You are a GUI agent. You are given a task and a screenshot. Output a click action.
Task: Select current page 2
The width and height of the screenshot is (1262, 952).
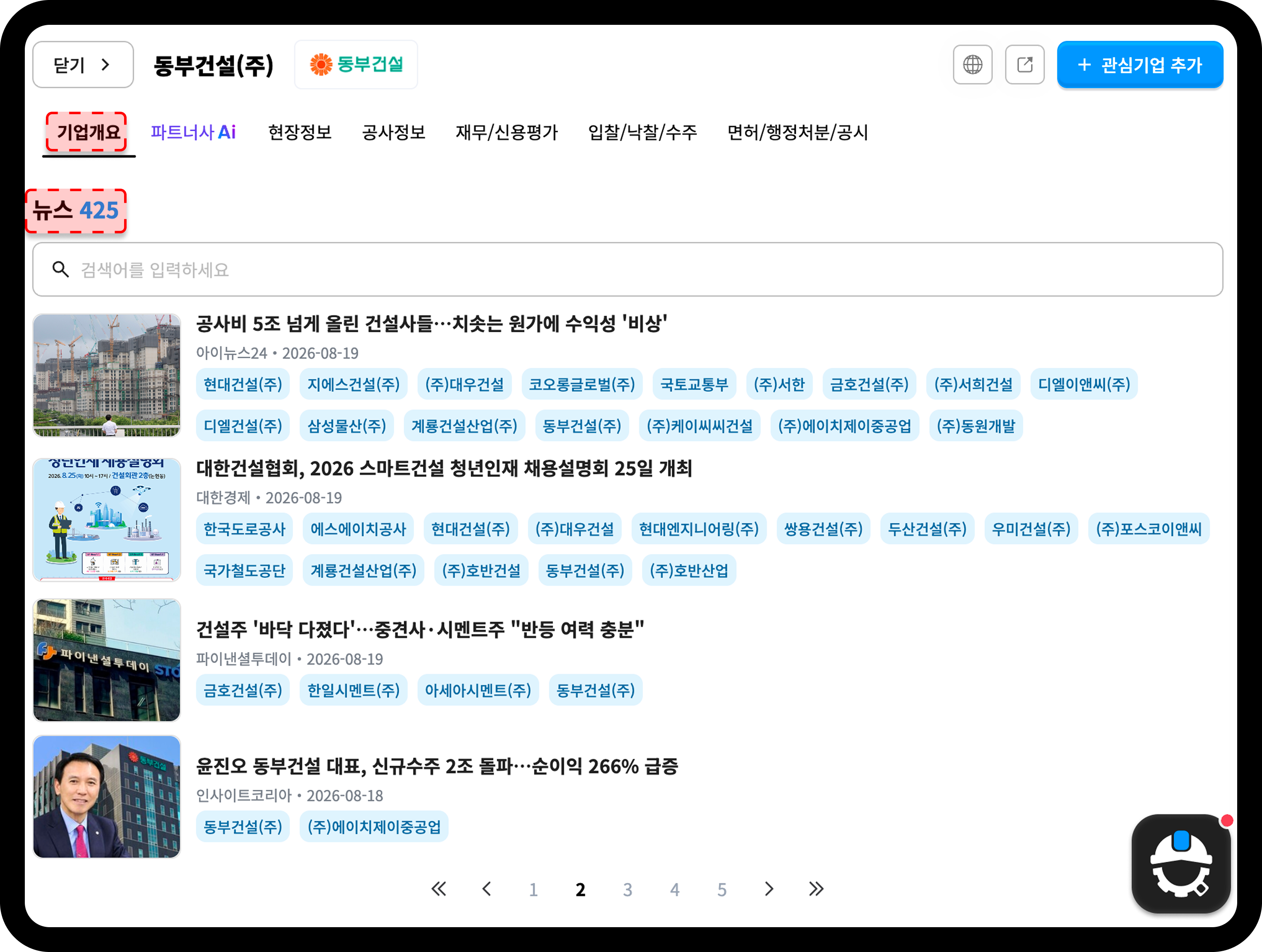(580, 889)
